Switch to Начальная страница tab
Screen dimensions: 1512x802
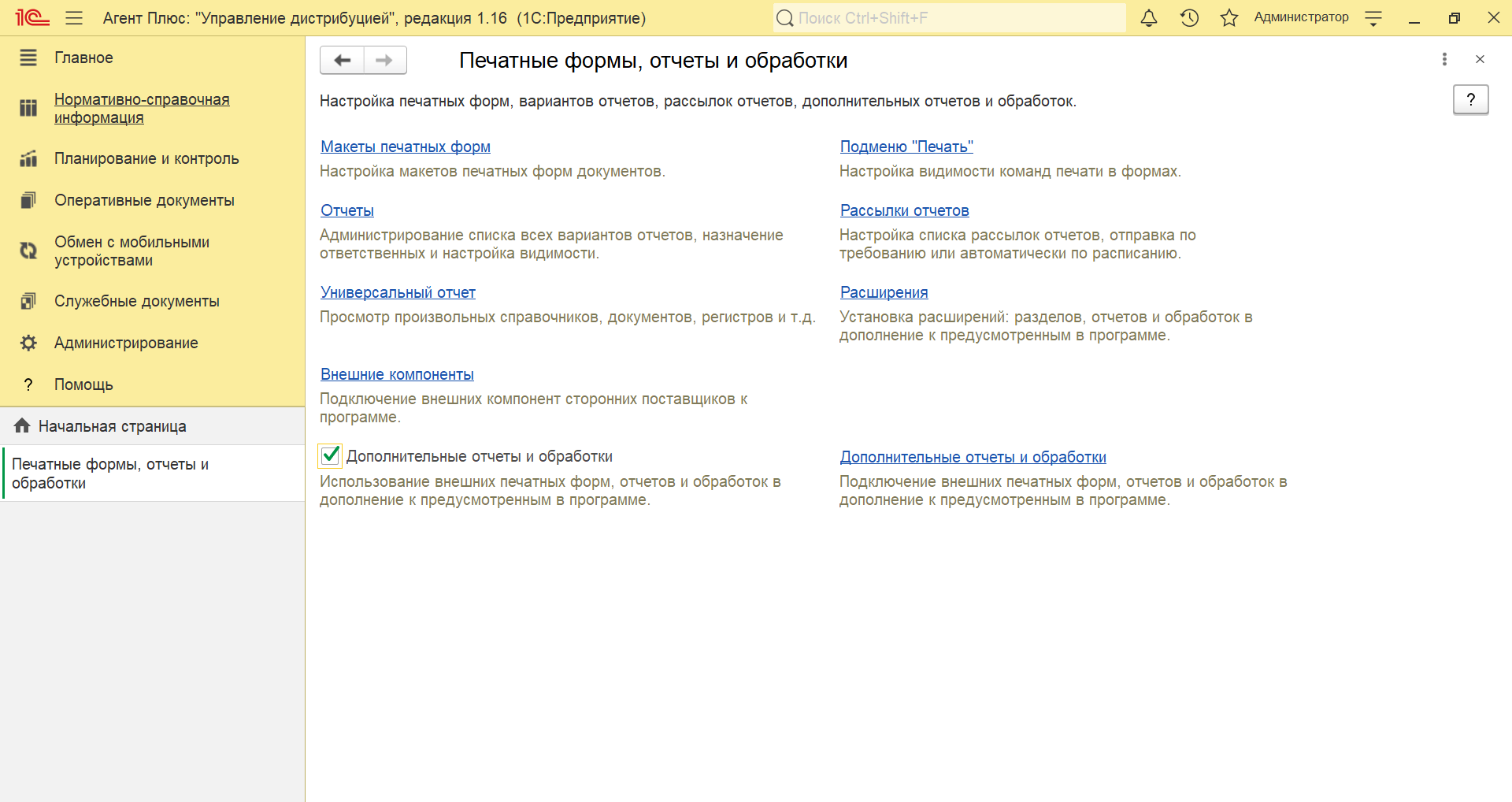(x=153, y=426)
